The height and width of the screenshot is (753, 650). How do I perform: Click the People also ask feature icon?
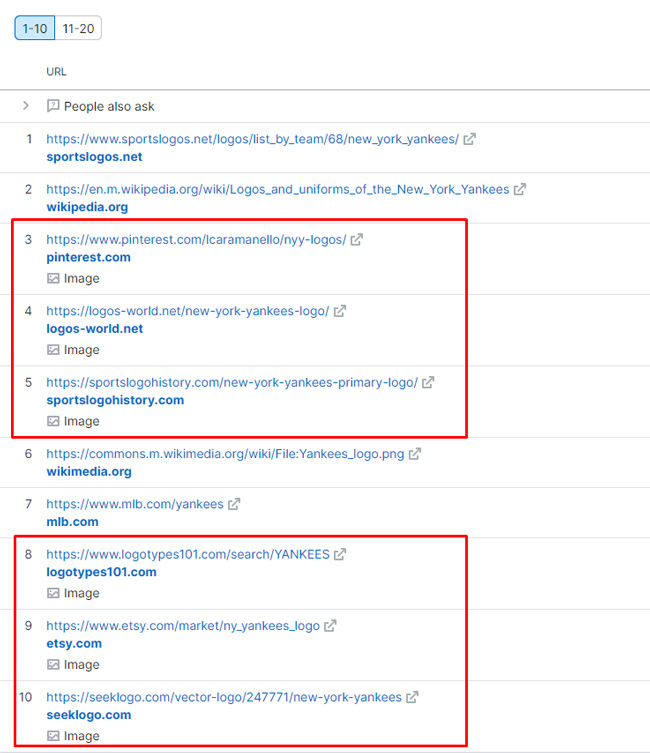(x=53, y=106)
